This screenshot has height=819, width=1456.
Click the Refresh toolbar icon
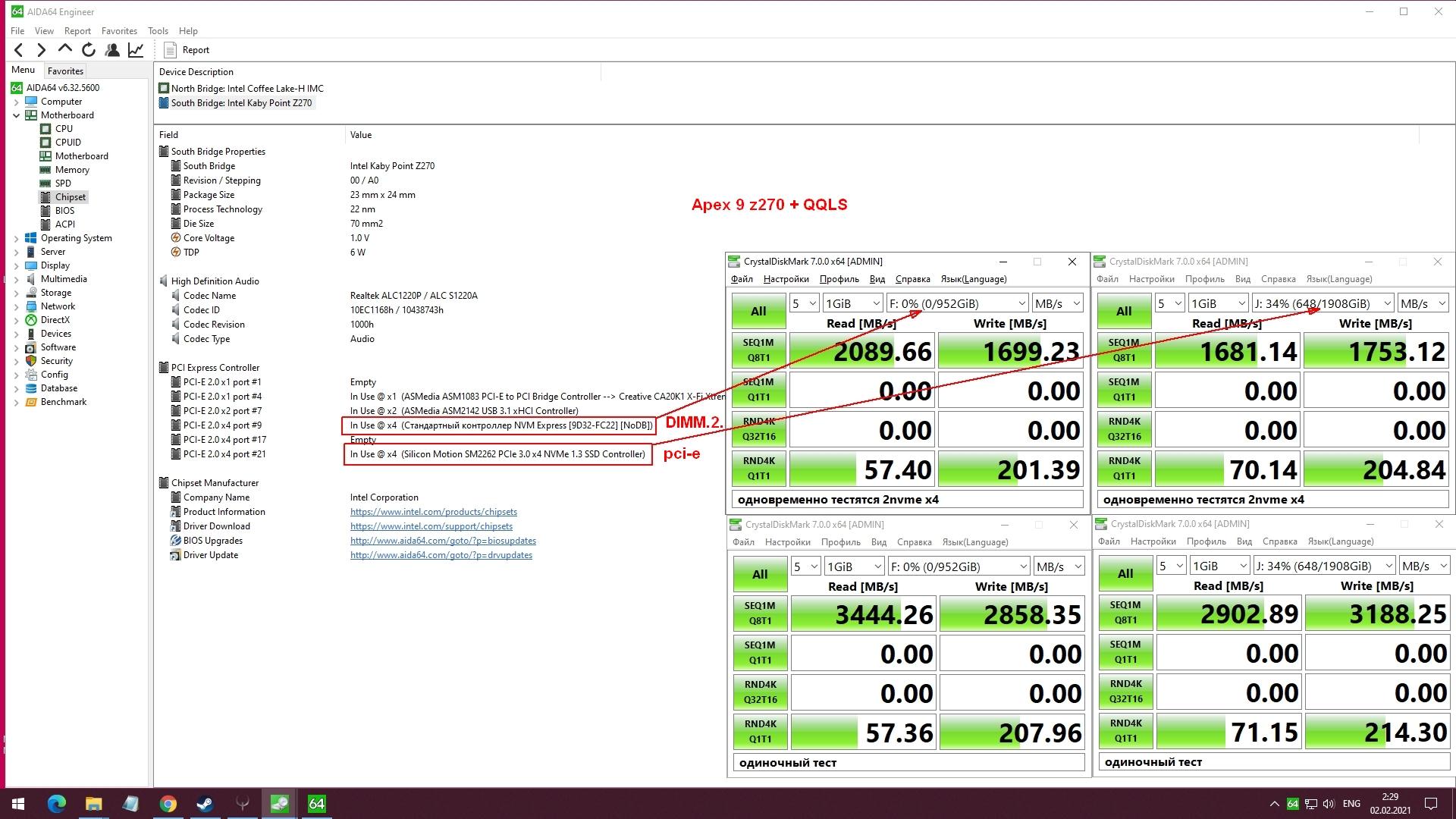[89, 50]
